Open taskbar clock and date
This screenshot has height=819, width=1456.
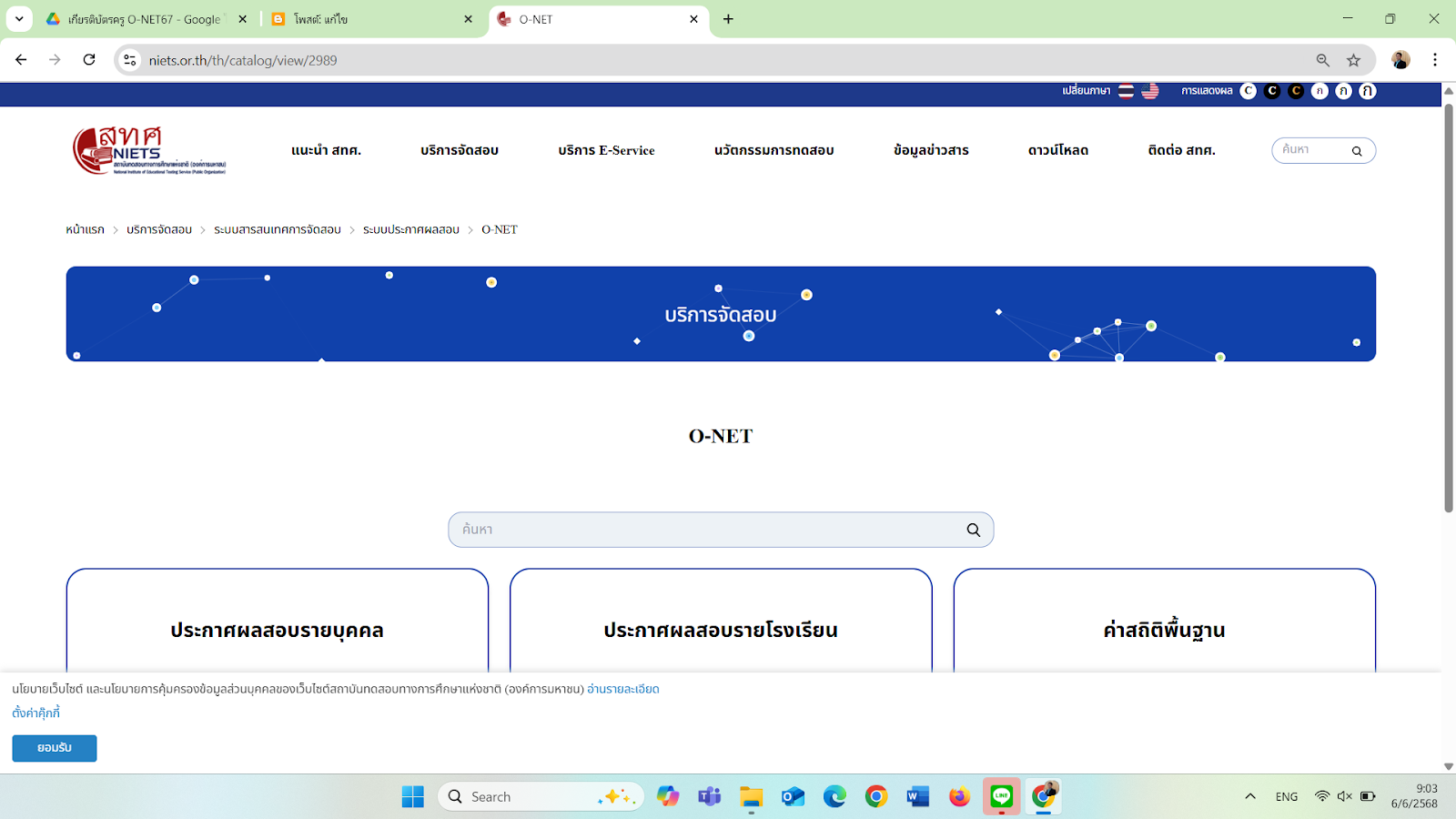[1415, 796]
